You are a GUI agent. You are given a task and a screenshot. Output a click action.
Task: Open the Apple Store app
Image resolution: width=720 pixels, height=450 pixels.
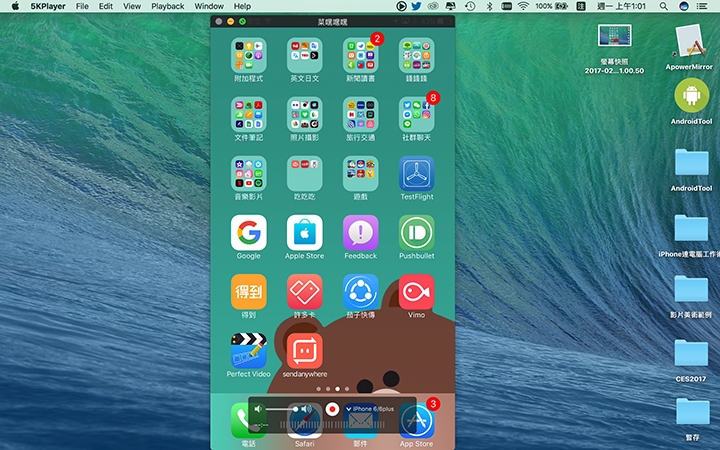click(x=304, y=233)
